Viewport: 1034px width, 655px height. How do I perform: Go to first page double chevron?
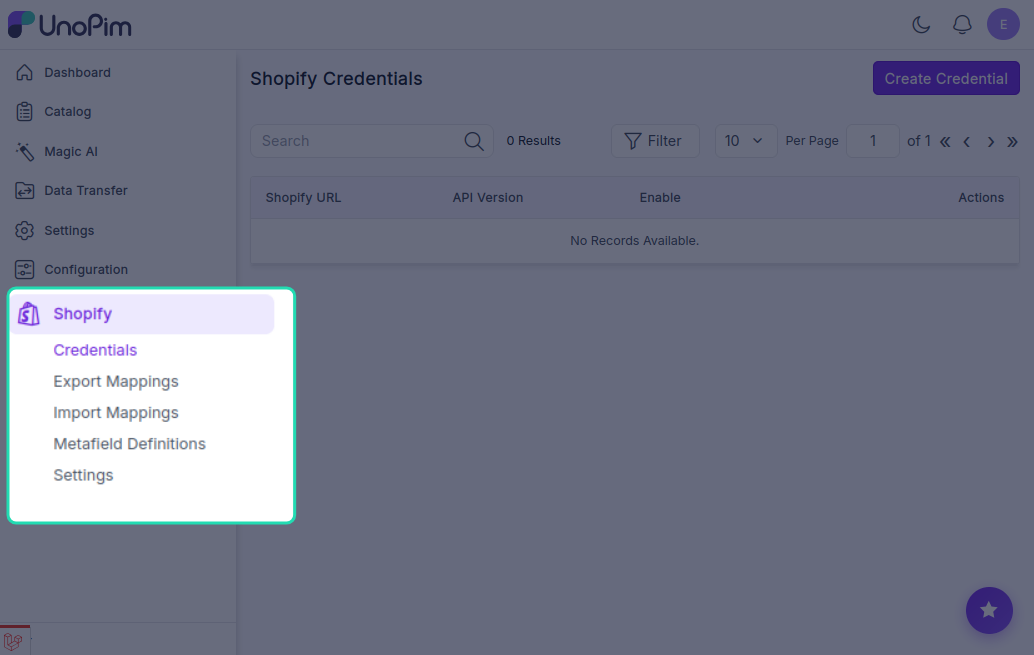pyautogui.click(x=945, y=142)
